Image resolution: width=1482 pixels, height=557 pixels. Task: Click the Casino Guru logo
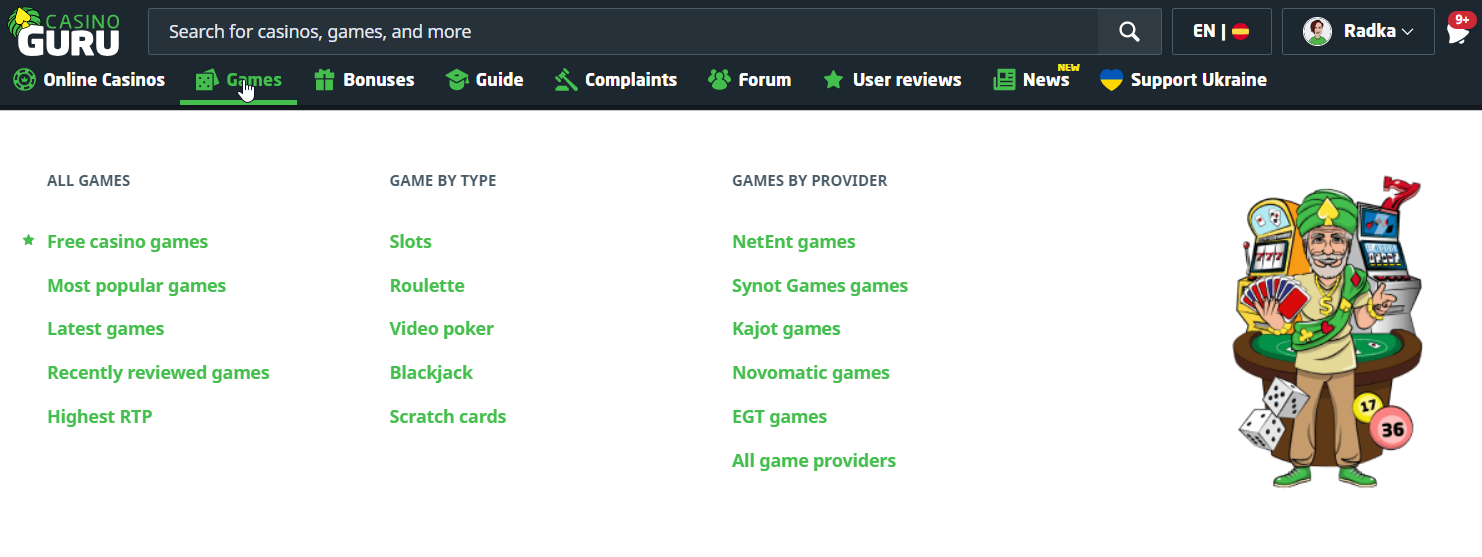pyautogui.click(x=68, y=32)
